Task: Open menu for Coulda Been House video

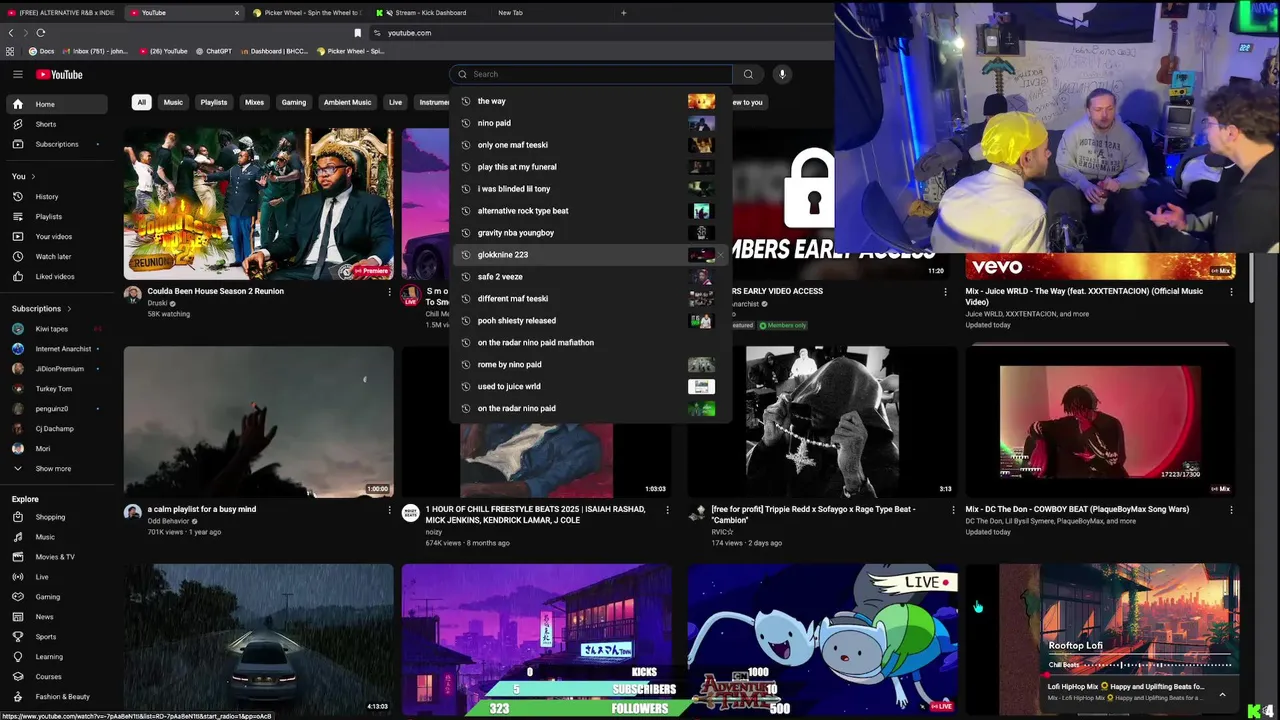Action: tap(390, 292)
